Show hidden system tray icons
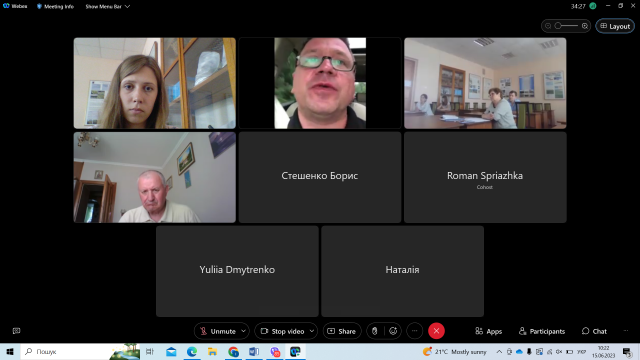This screenshot has width=640, height=360. point(499,351)
